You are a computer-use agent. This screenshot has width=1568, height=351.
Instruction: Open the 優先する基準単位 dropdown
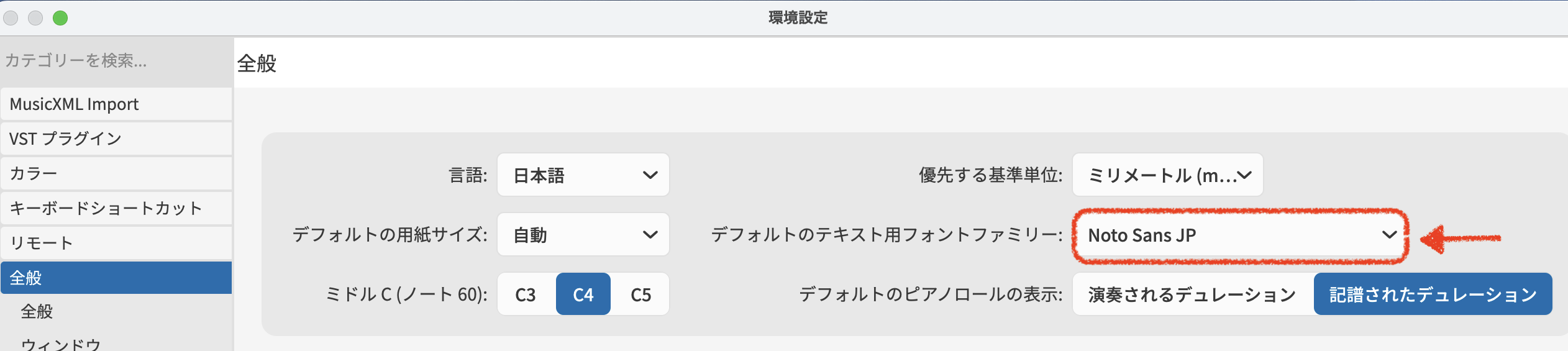coord(1167,175)
